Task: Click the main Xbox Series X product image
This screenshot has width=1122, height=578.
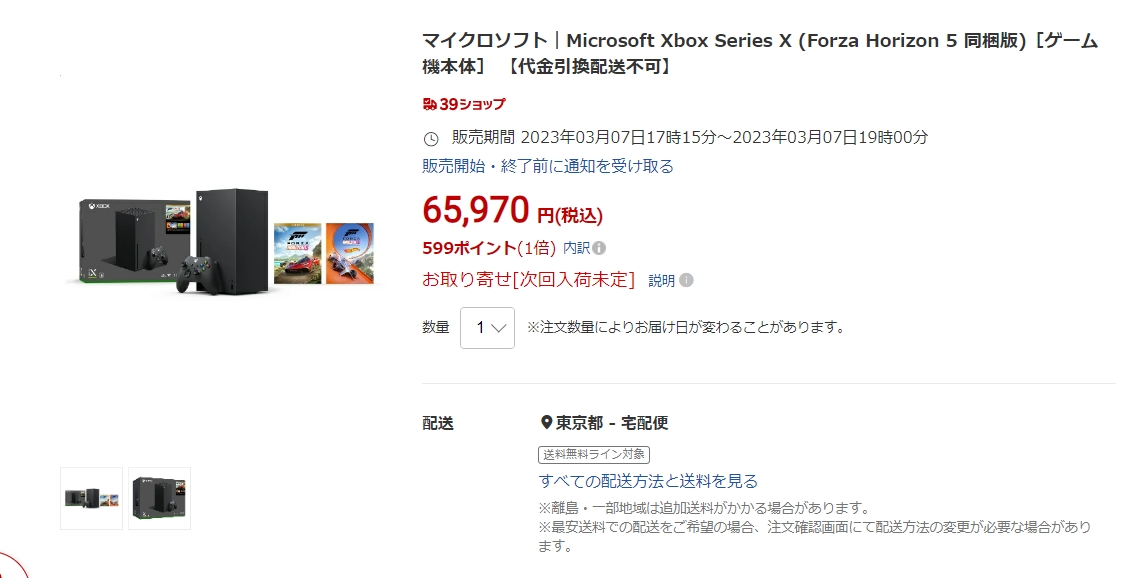Action: [228, 240]
